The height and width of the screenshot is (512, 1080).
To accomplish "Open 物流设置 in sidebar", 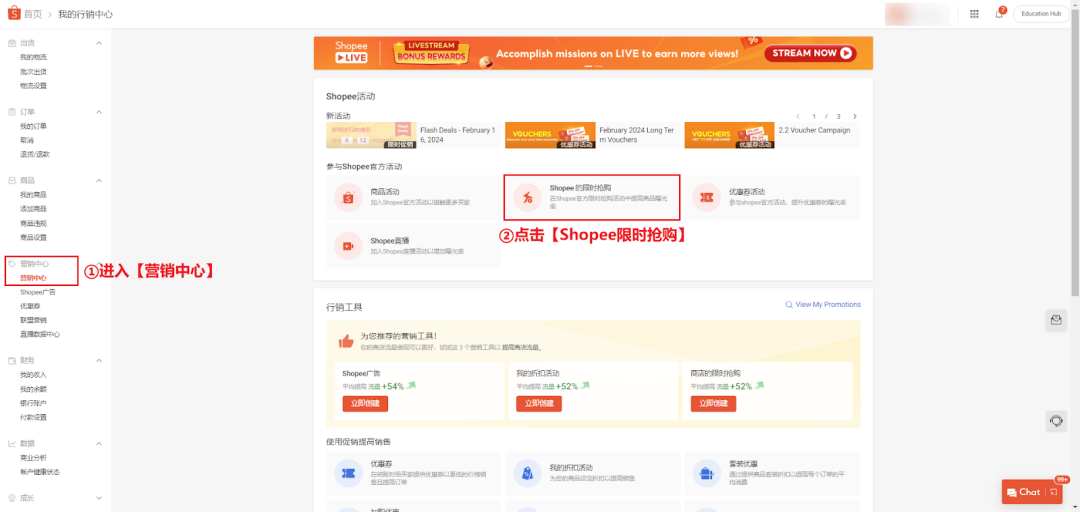I will coord(34,85).
